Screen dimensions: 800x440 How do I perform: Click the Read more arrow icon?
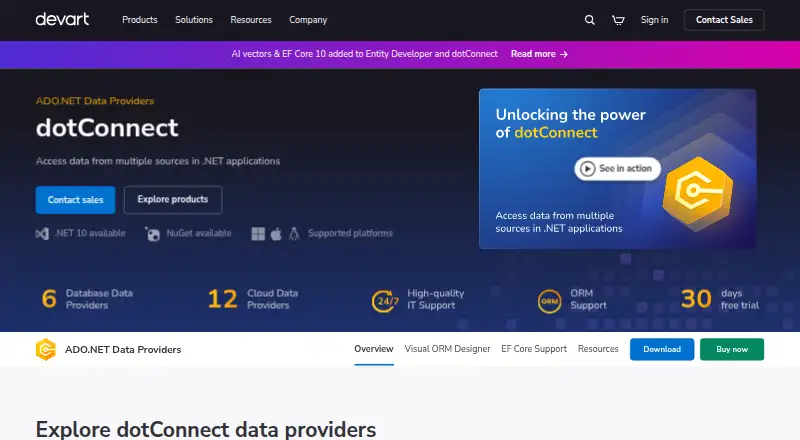pyautogui.click(x=564, y=54)
